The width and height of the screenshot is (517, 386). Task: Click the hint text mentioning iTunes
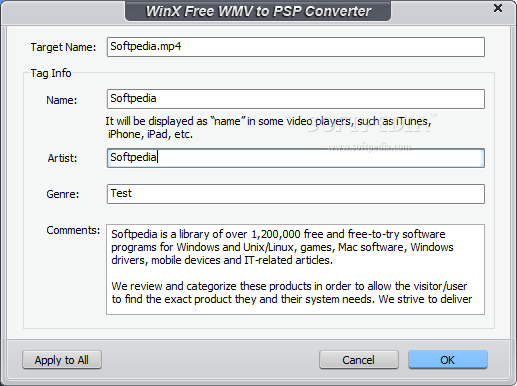268,128
